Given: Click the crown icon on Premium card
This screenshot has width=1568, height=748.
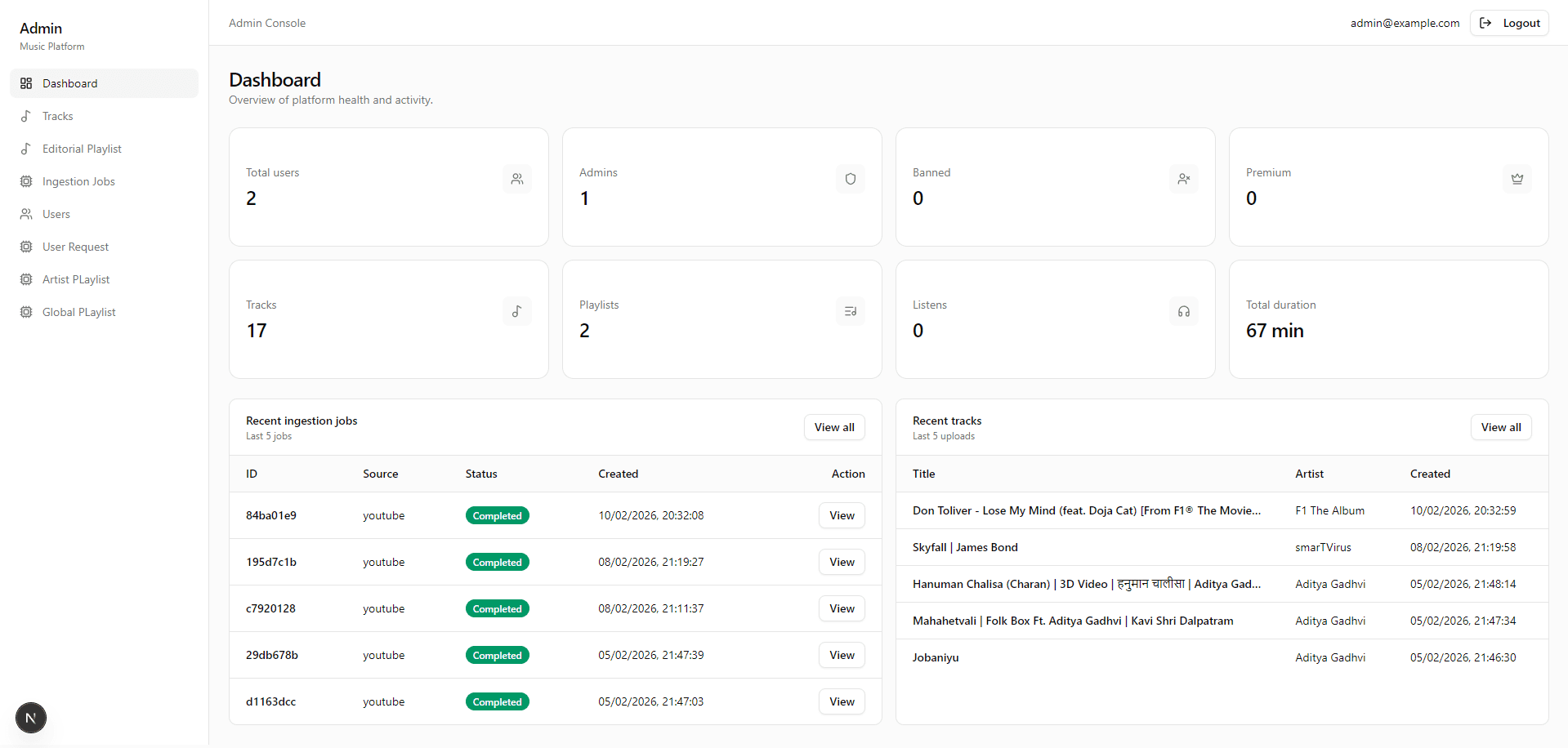Looking at the screenshot, I should (x=1517, y=179).
